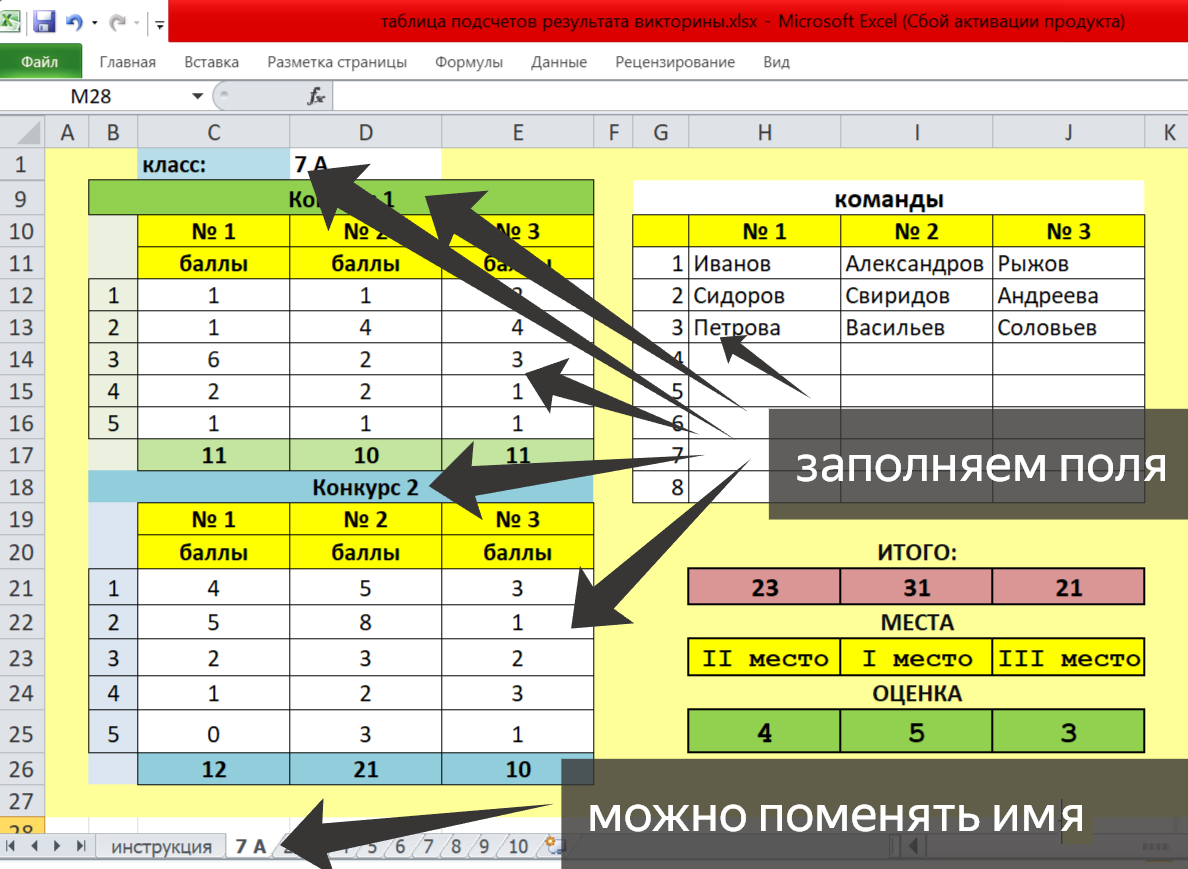Jump to first sheet with navigation arrow
This screenshot has height=869, width=1188.
coord(12,846)
